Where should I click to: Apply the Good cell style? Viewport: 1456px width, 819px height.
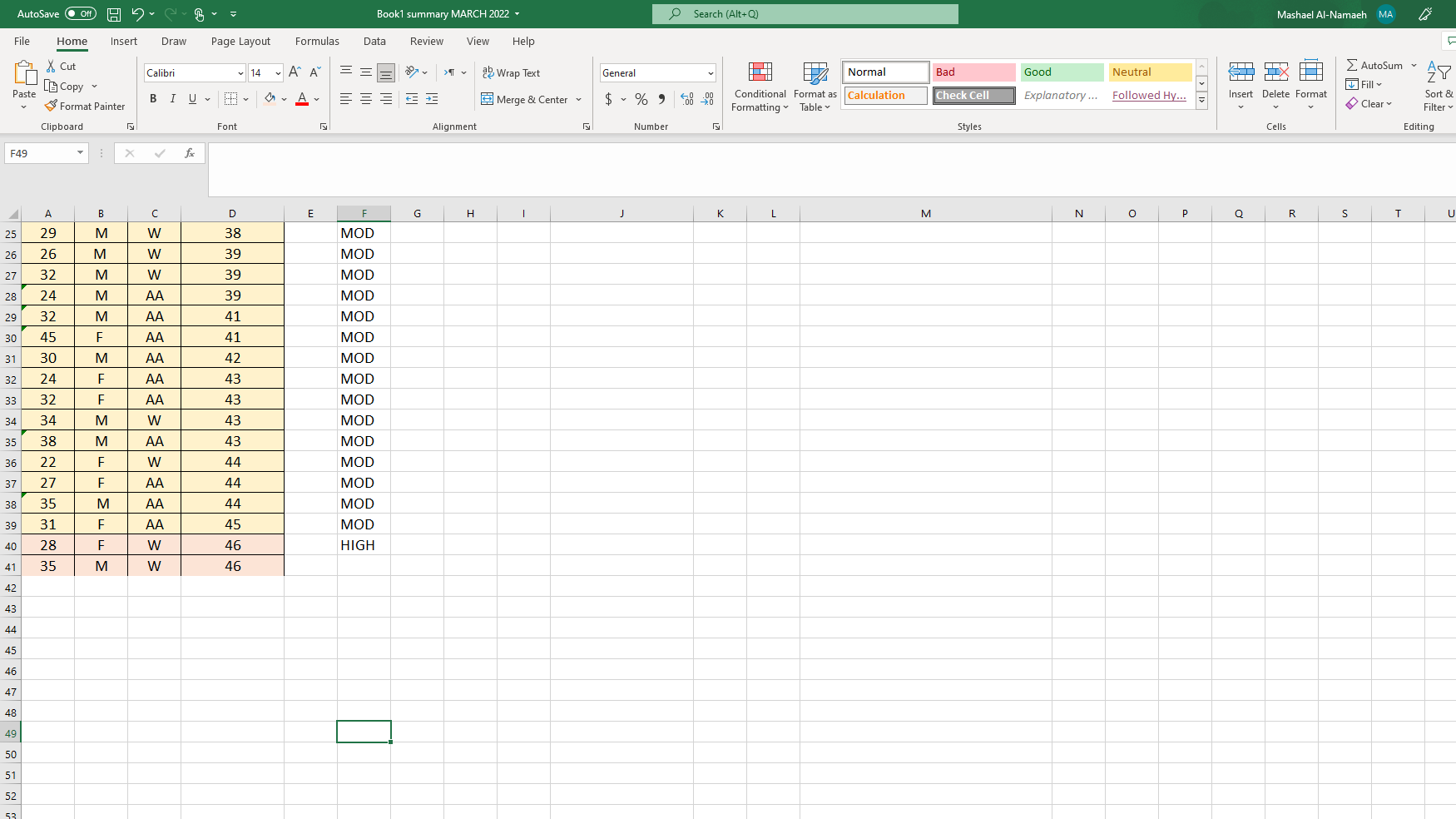point(1062,72)
